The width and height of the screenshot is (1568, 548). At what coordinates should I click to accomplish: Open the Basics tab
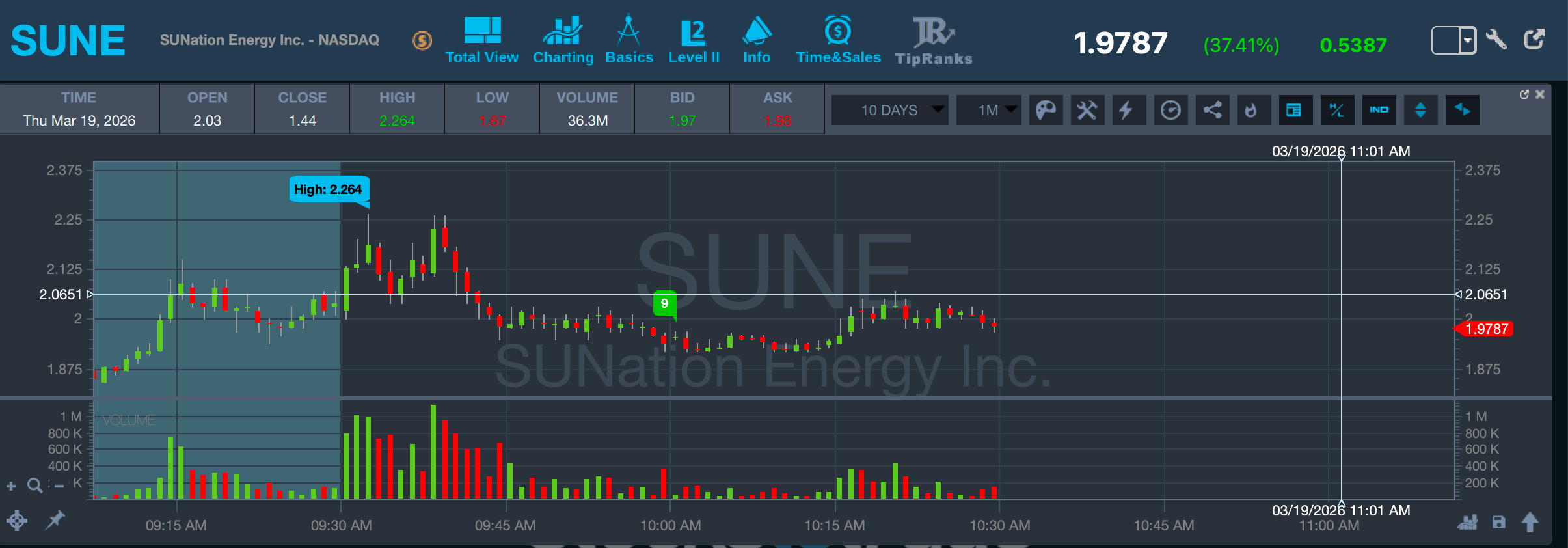pos(629,40)
